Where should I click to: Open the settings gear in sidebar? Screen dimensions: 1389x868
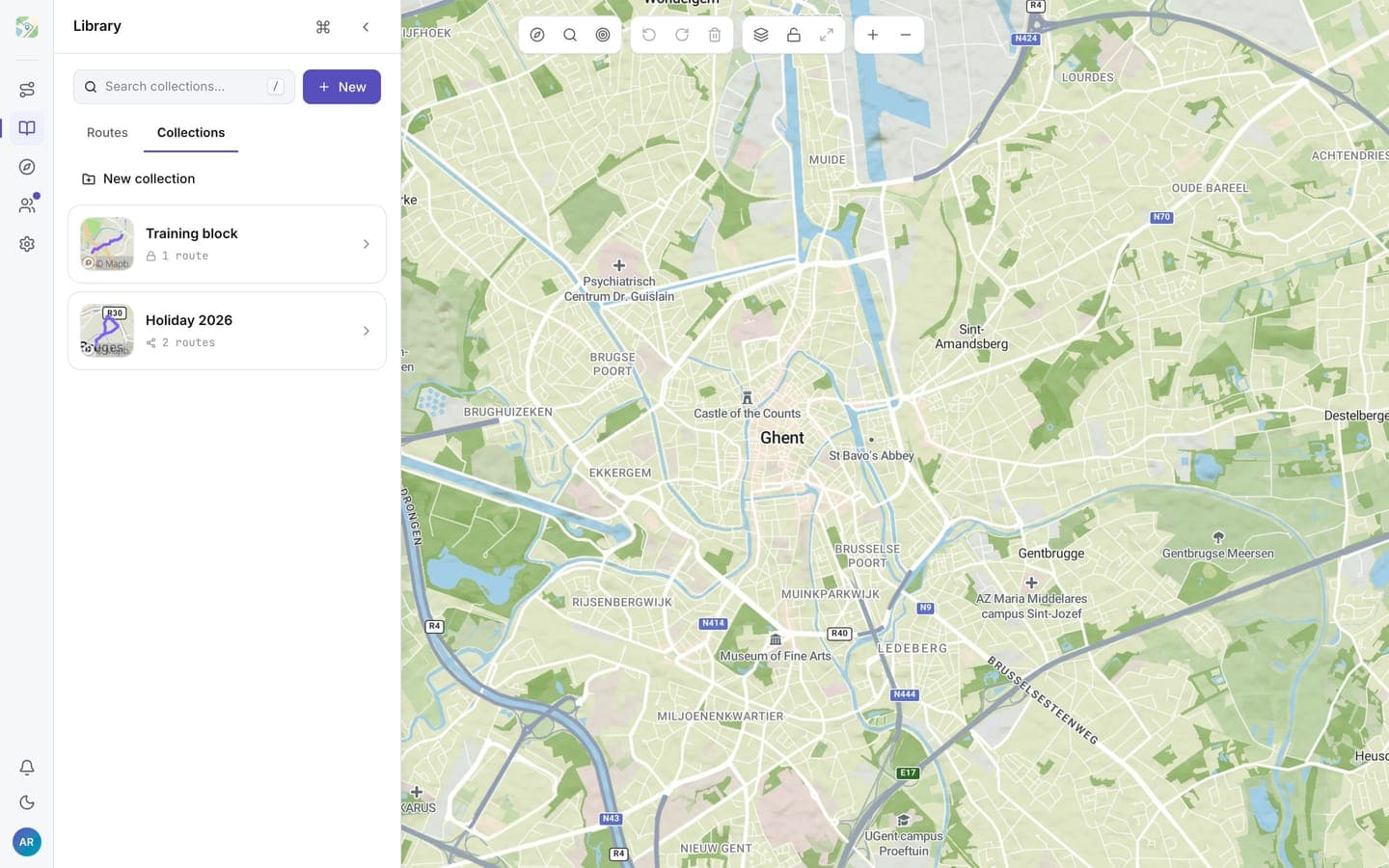(27, 244)
